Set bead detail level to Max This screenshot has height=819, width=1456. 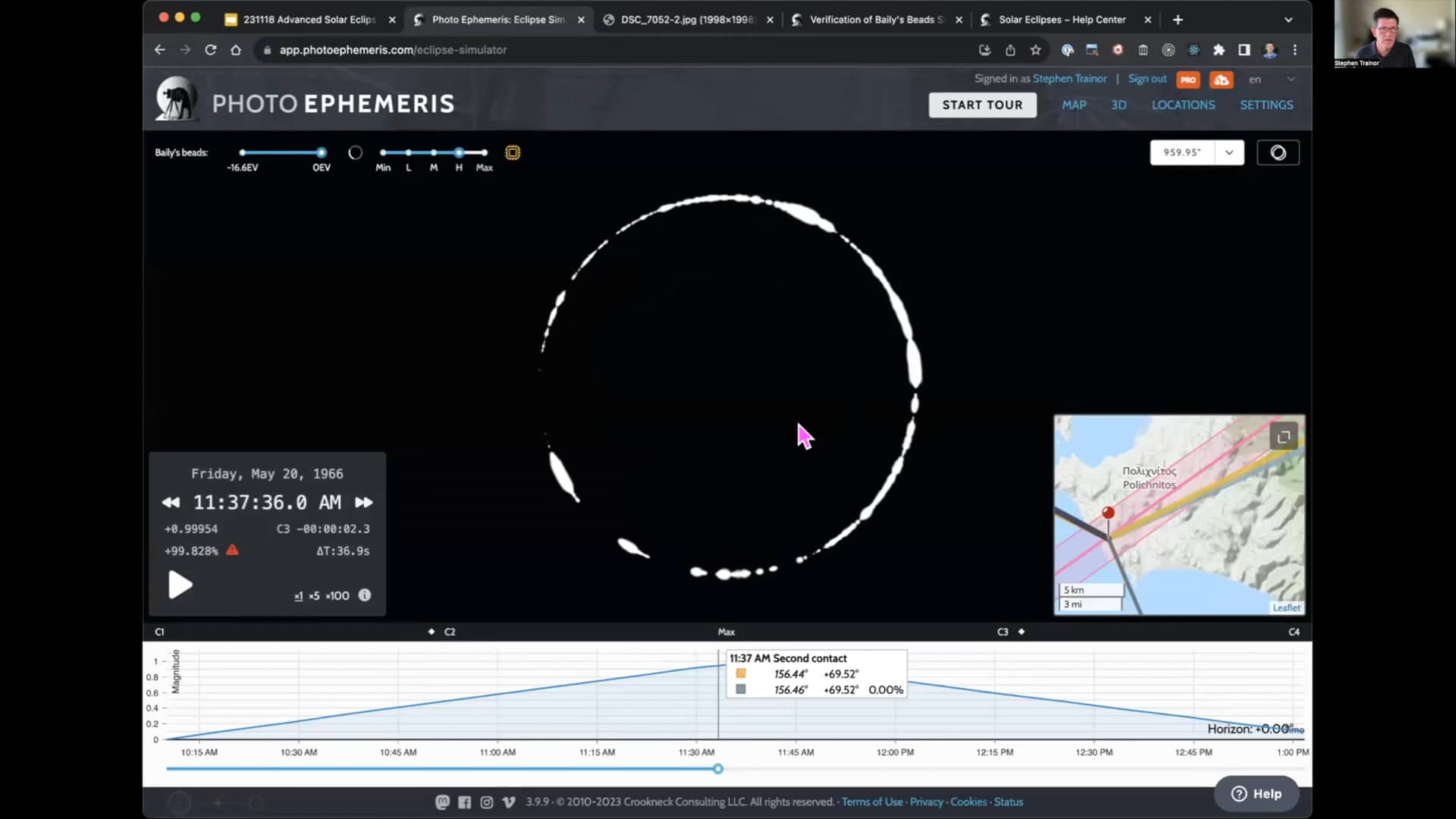click(484, 152)
